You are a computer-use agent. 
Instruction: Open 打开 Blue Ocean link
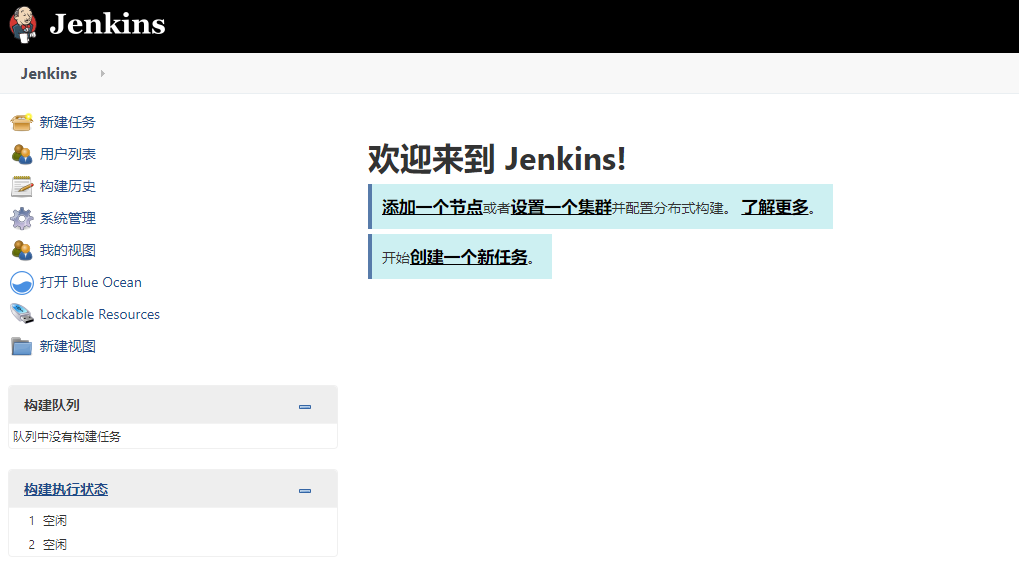91,282
